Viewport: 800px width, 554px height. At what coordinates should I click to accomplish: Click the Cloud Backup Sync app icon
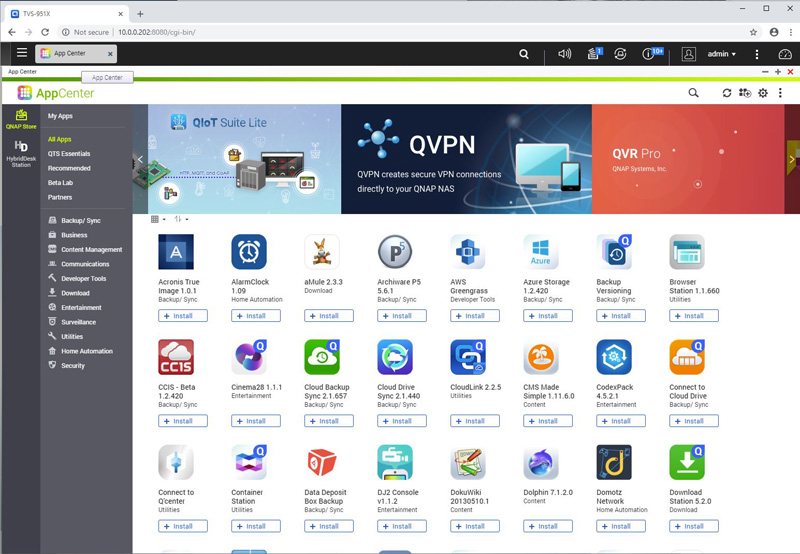322,357
